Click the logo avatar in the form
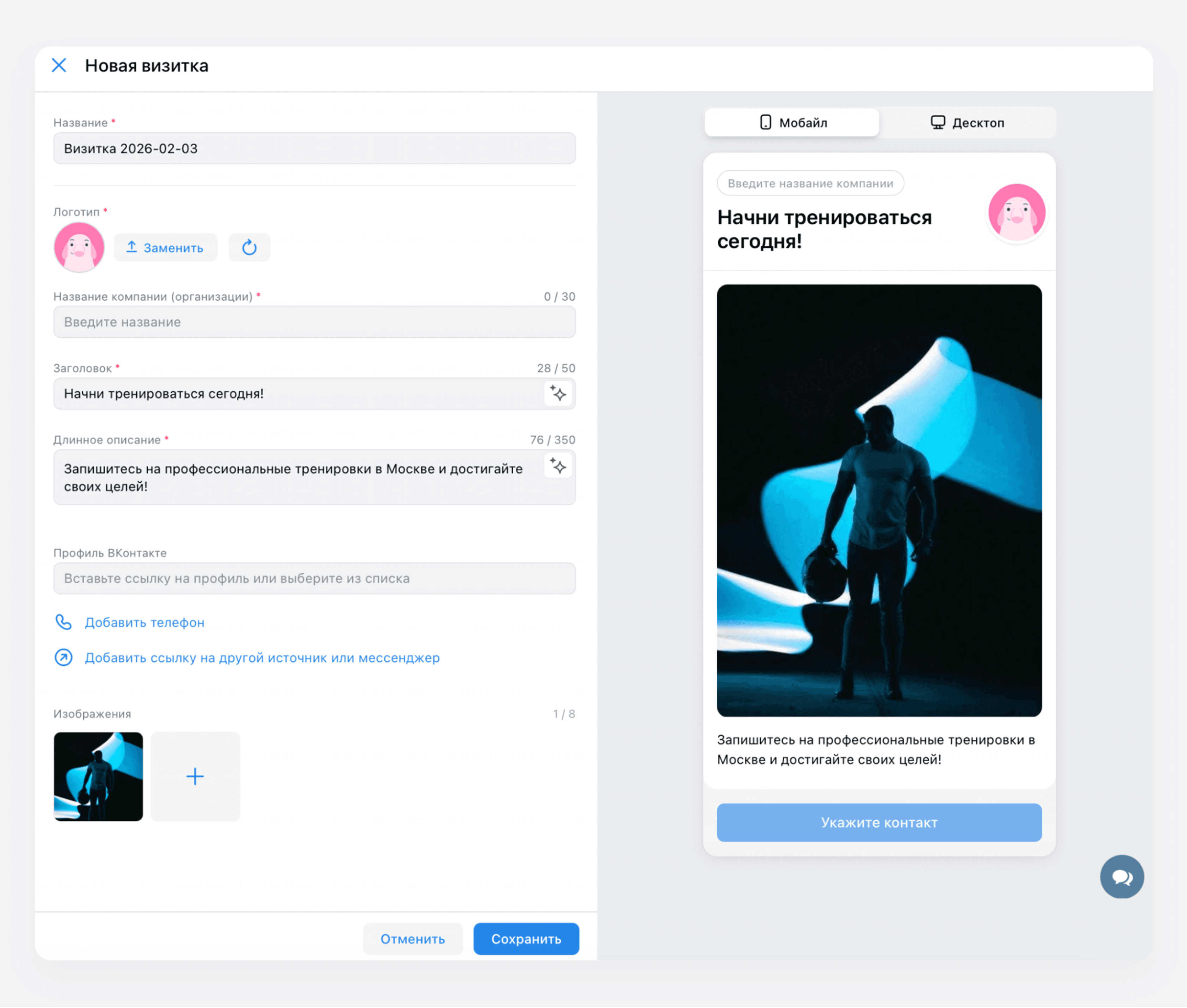Viewport: 1187px width, 1008px height. pyautogui.click(x=79, y=247)
